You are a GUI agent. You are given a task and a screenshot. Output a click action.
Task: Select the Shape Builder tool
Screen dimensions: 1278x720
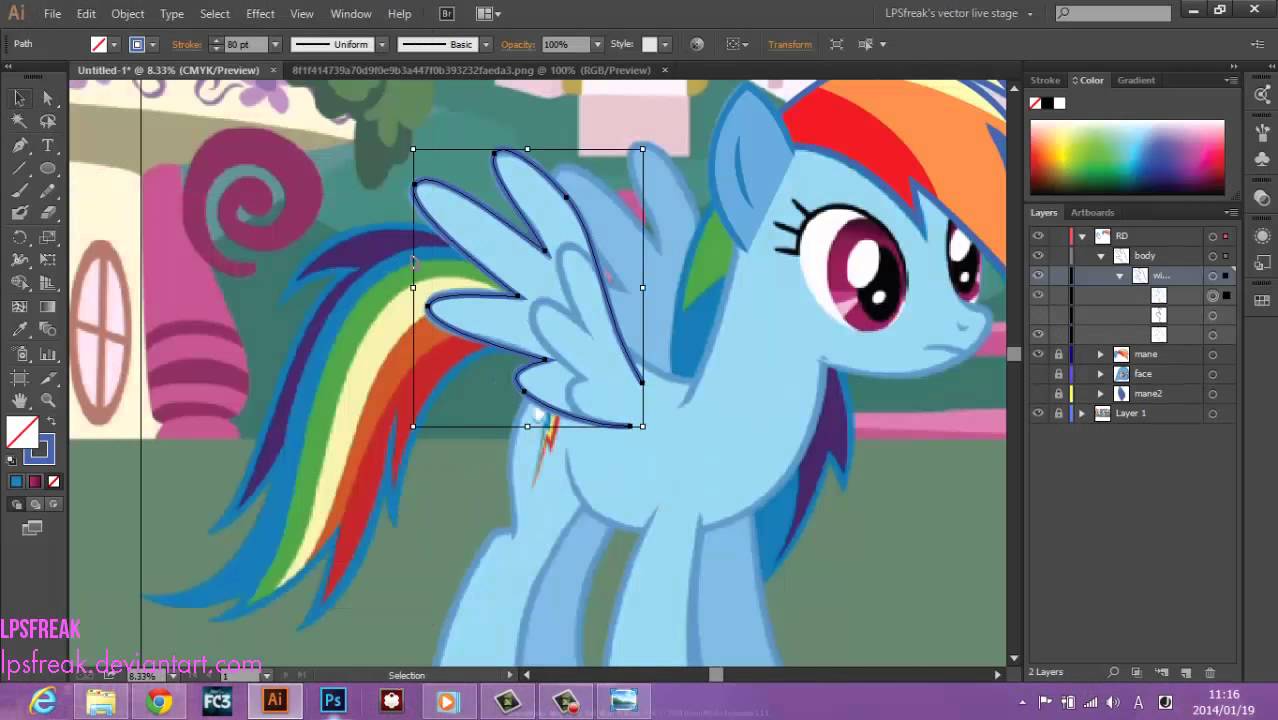pos(19,283)
